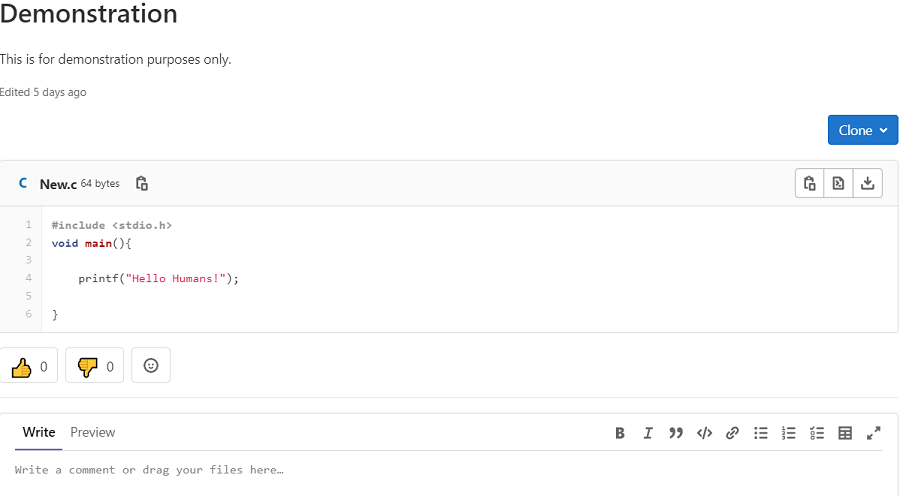Copy New.c file contents

pyautogui.click(x=810, y=183)
